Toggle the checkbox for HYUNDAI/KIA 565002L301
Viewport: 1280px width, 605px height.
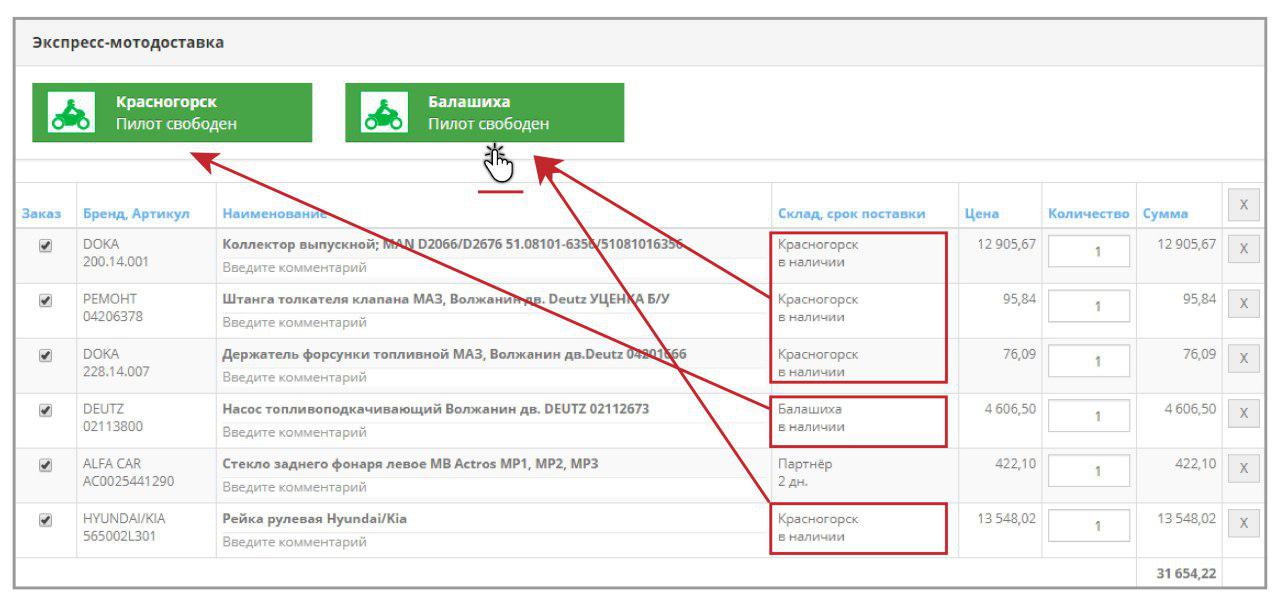(45, 520)
